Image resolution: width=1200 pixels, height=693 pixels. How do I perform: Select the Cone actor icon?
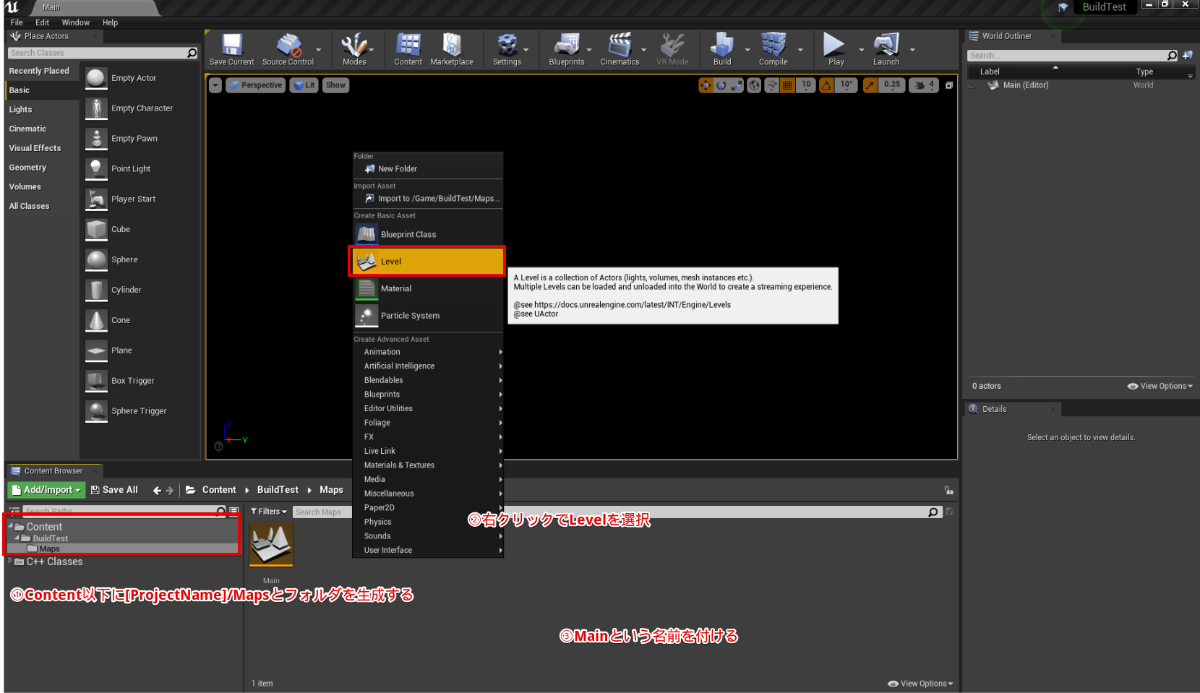(x=96, y=320)
